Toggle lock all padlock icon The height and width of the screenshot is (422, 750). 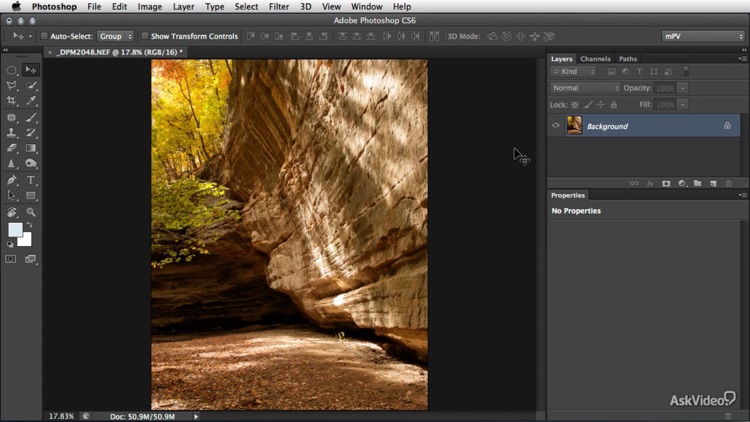(614, 104)
